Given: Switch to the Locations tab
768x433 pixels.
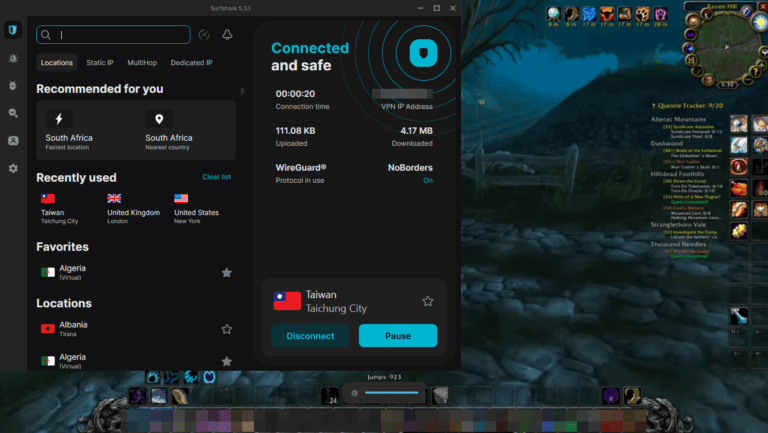Looking at the screenshot, I should click(x=57, y=63).
